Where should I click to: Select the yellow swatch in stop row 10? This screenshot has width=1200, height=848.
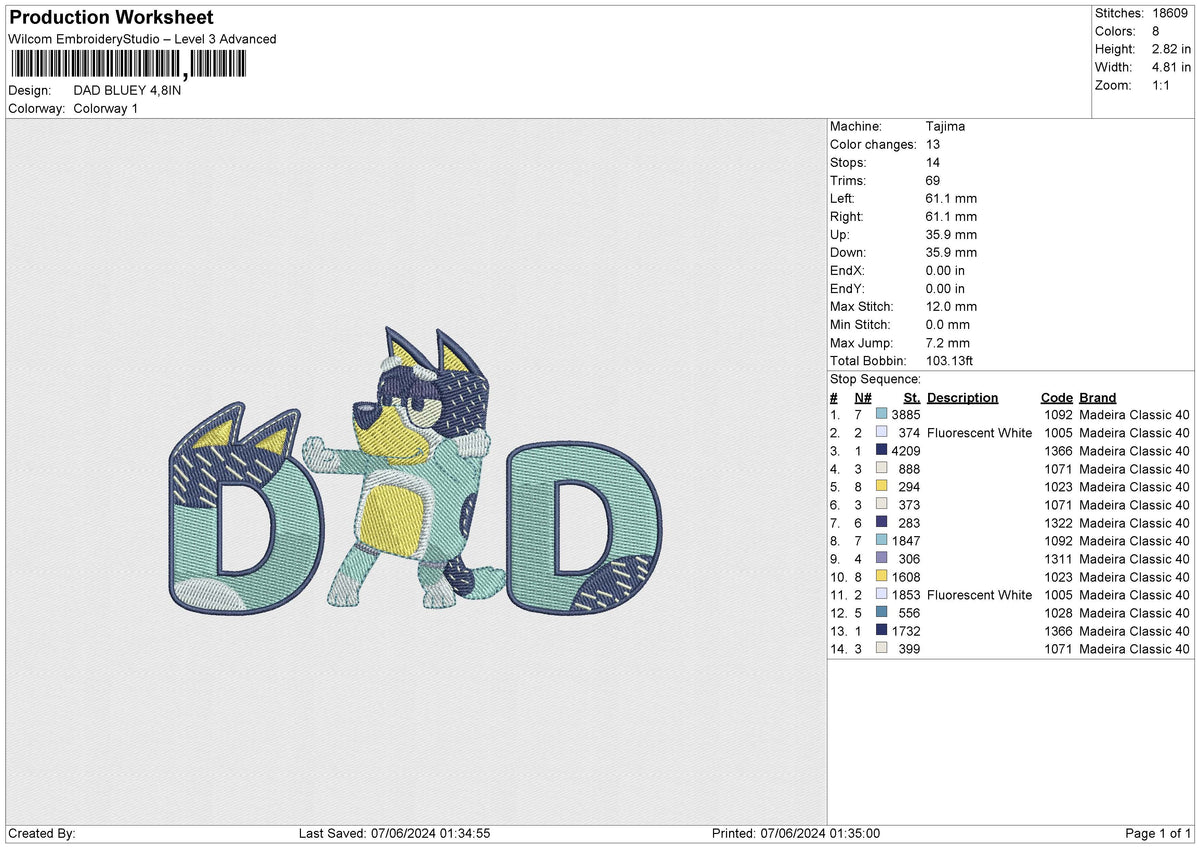point(881,576)
